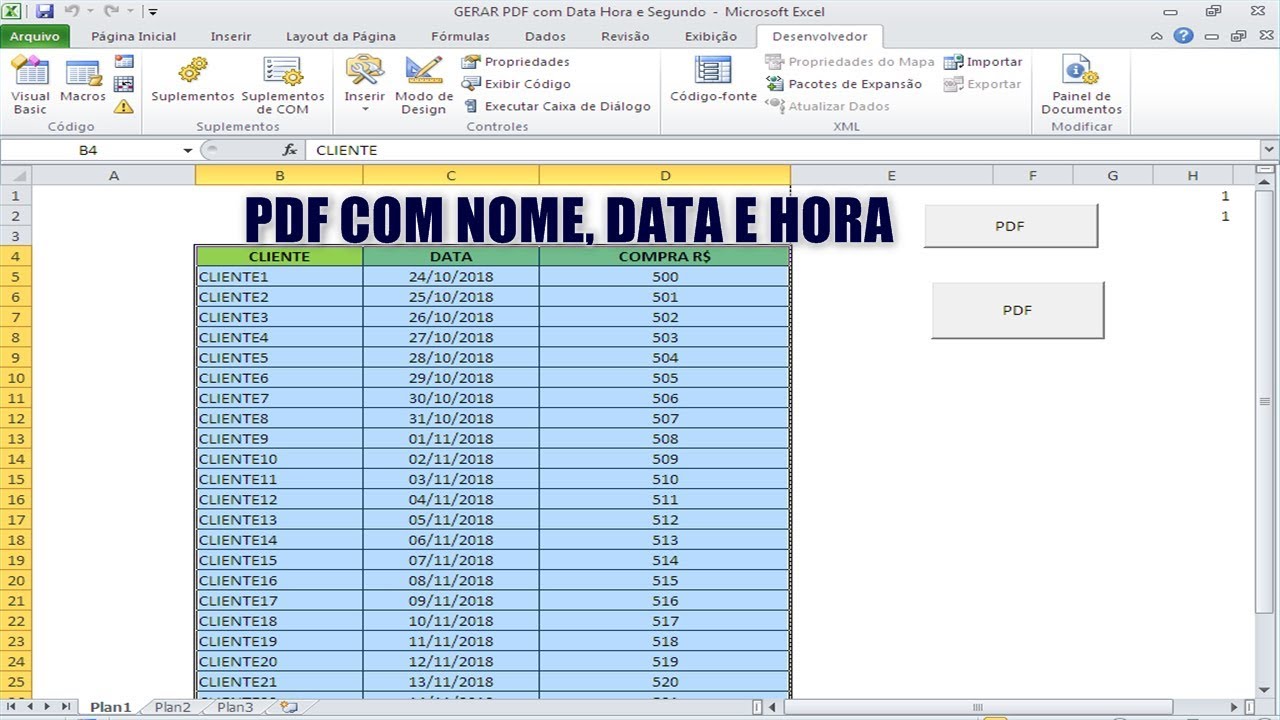Click the upper PDF button
The width and height of the screenshot is (1280, 720).
(x=1010, y=226)
